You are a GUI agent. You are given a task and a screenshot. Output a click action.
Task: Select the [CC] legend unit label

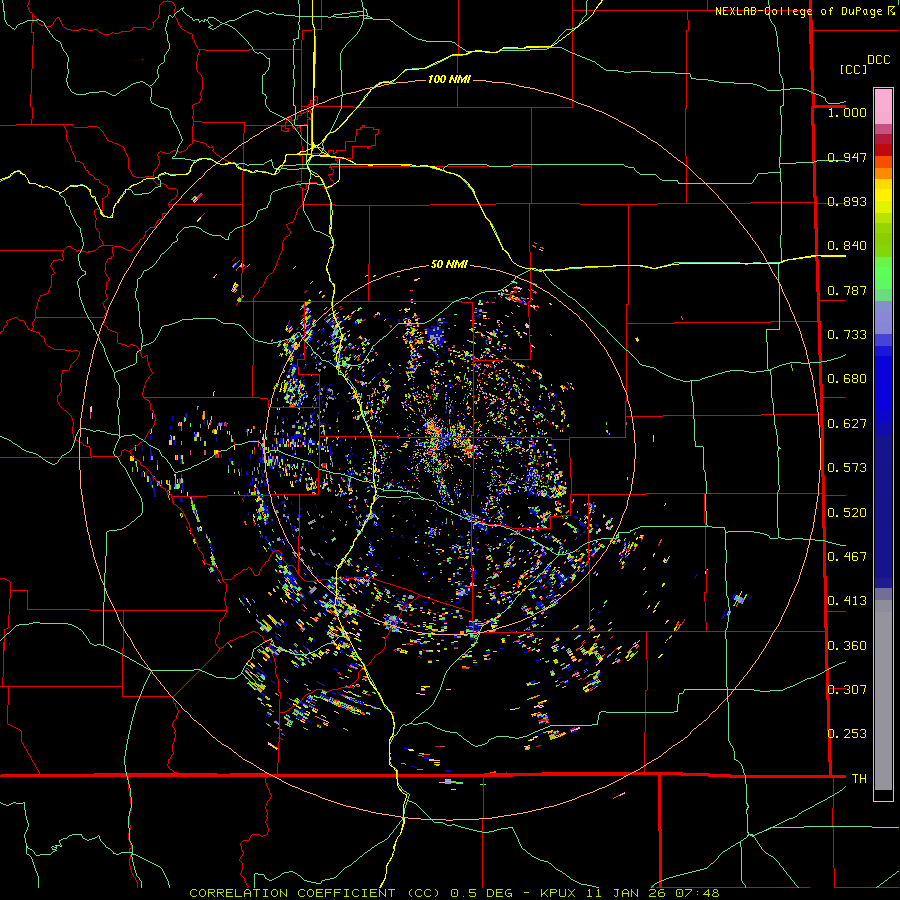[x=853, y=69]
